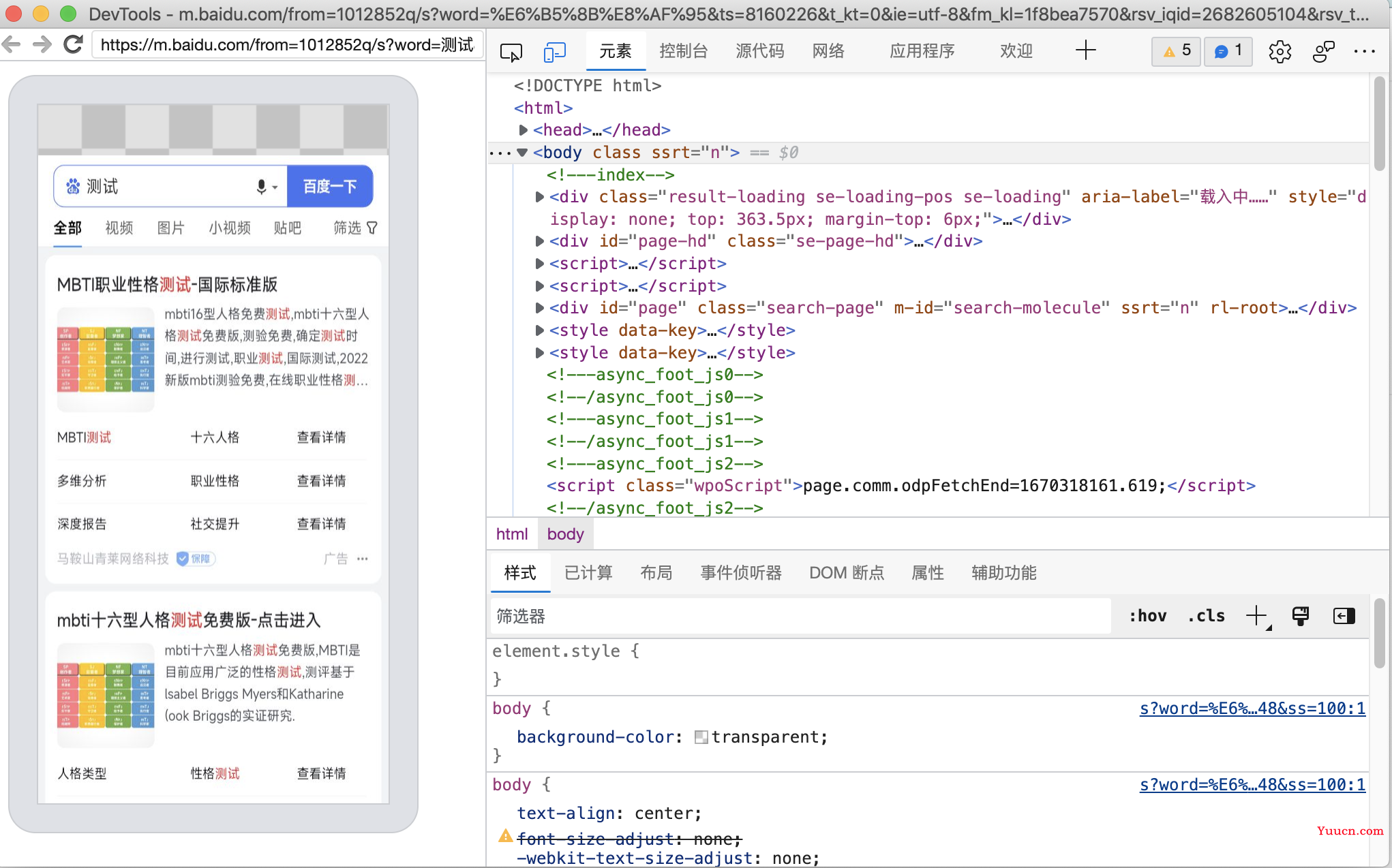The width and height of the screenshot is (1392, 868).
Task: Select the 贴吧 search category
Action: click(x=287, y=228)
